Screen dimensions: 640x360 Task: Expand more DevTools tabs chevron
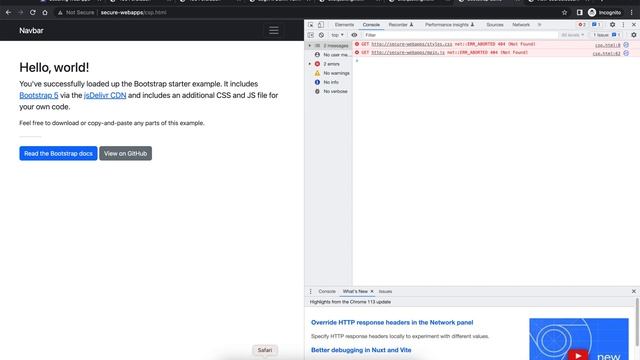[x=539, y=25]
